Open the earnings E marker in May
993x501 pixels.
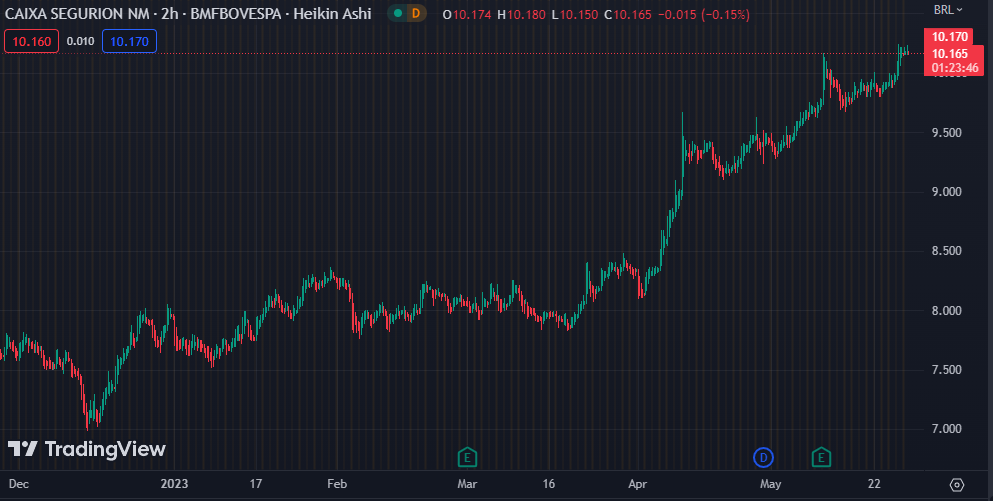821,456
